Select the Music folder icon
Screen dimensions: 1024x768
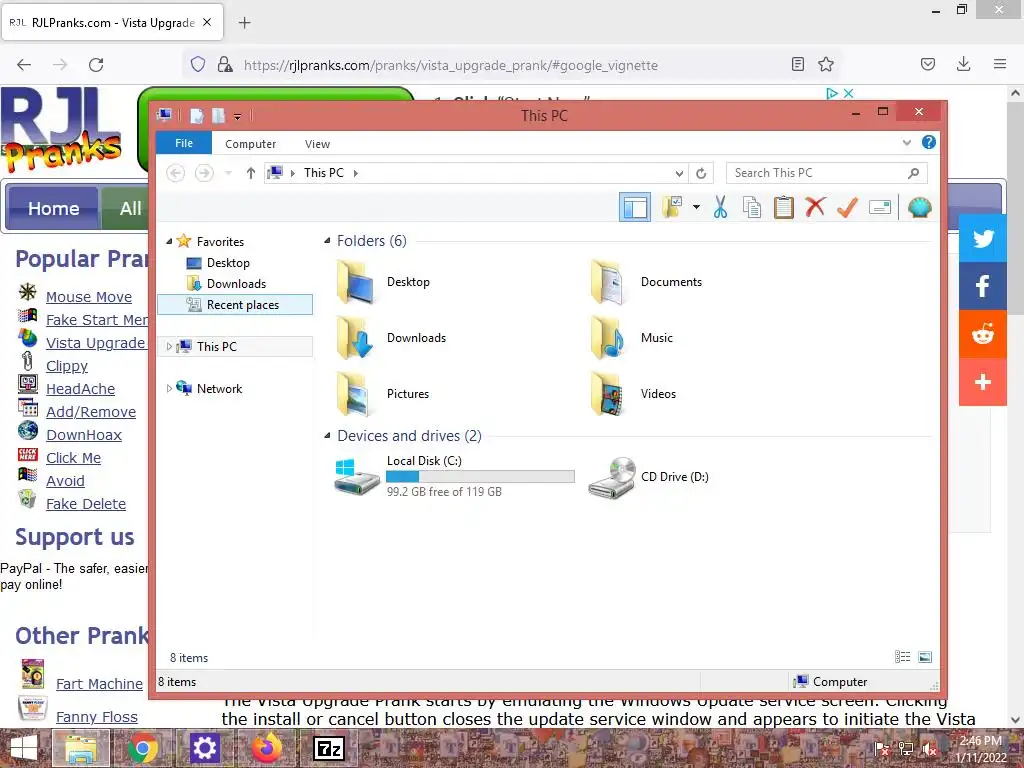click(609, 338)
